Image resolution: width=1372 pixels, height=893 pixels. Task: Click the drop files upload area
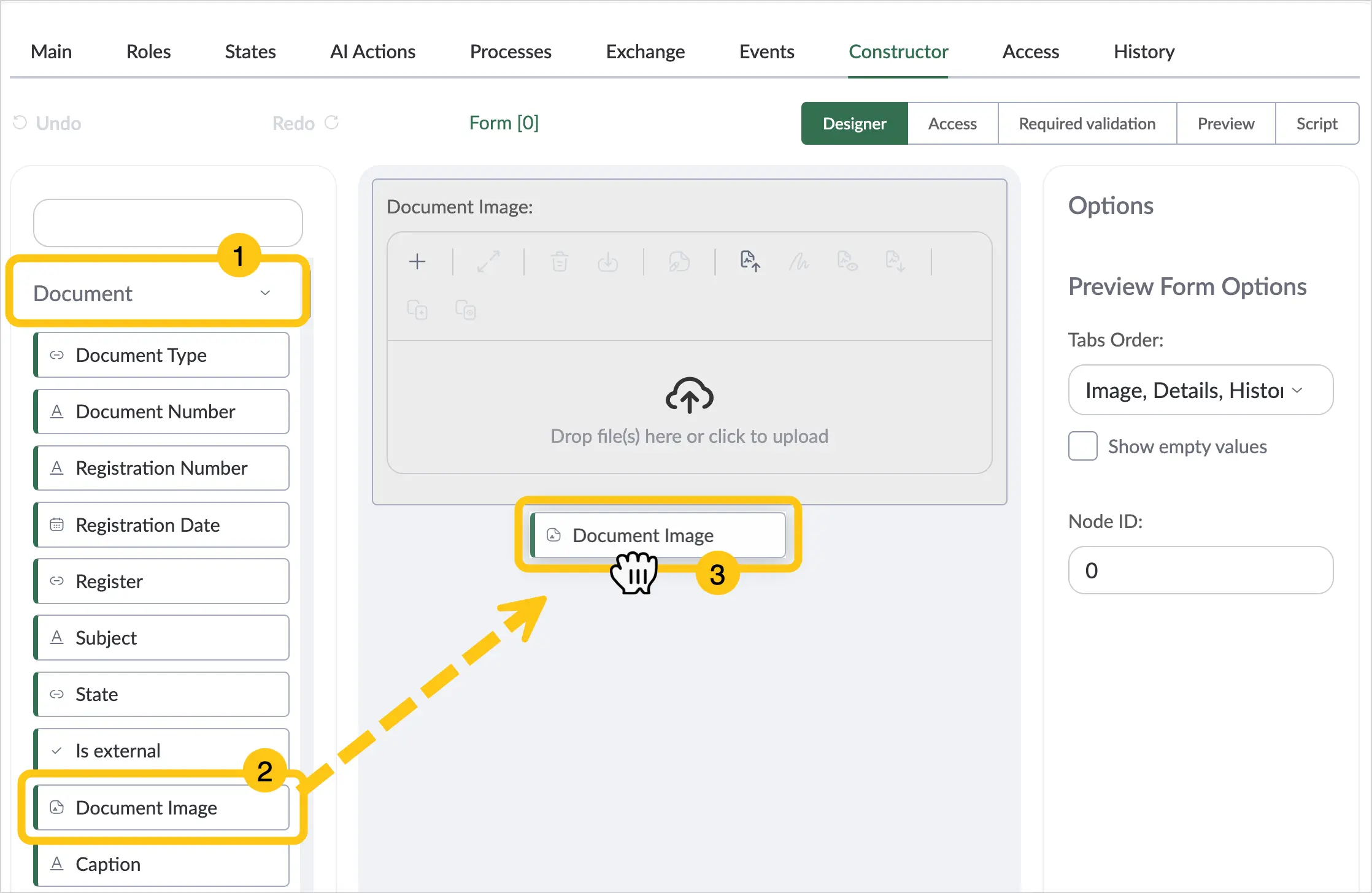coord(690,407)
